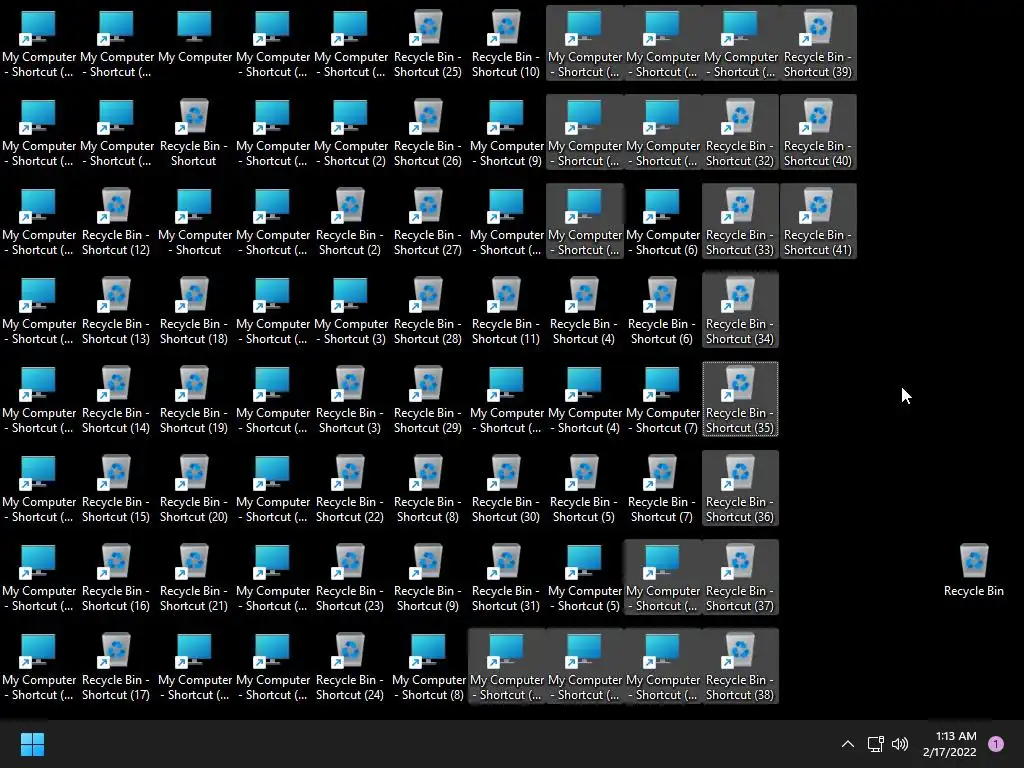Select Recycle Bin - Shortcut (32)
The width and height of the screenshot is (1024, 768).
click(x=740, y=133)
